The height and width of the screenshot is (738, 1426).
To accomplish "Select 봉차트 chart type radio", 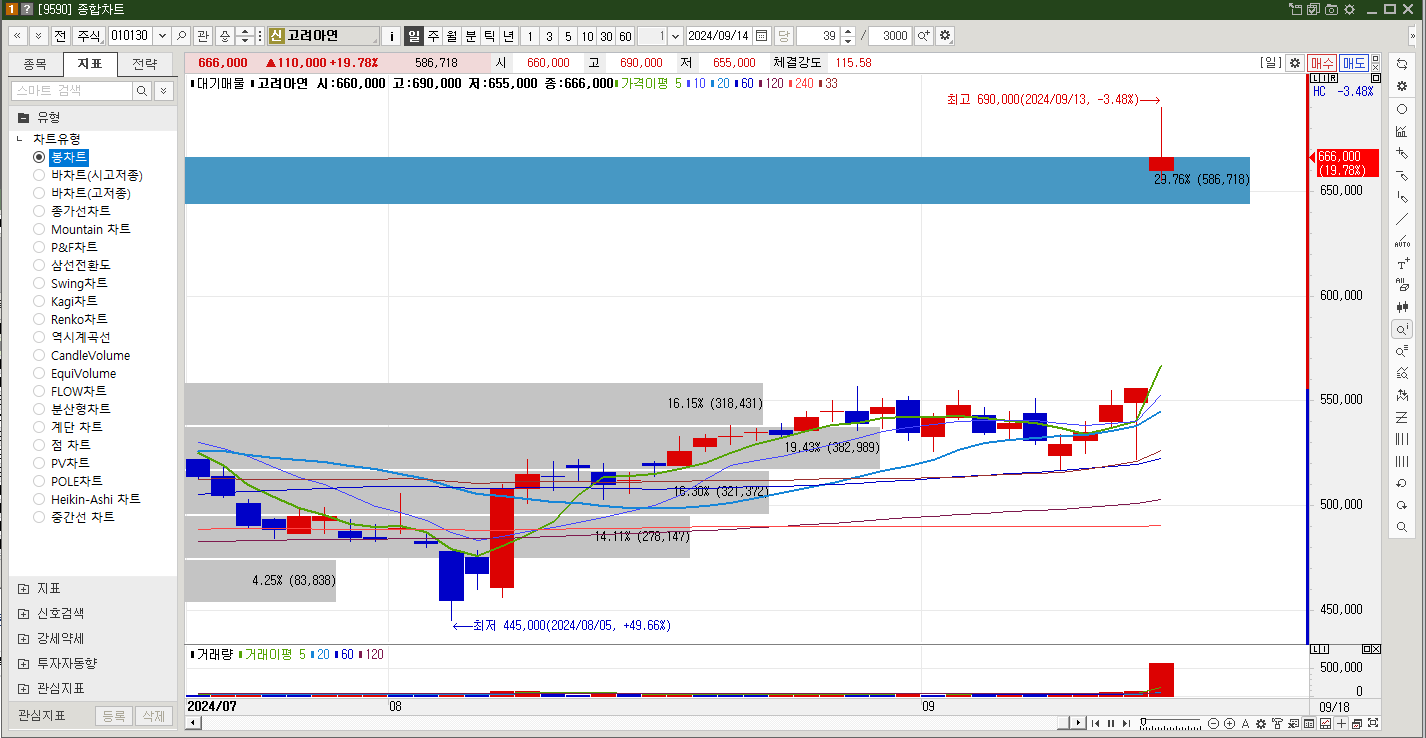I will pyautogui.click(x=39, y=157).
